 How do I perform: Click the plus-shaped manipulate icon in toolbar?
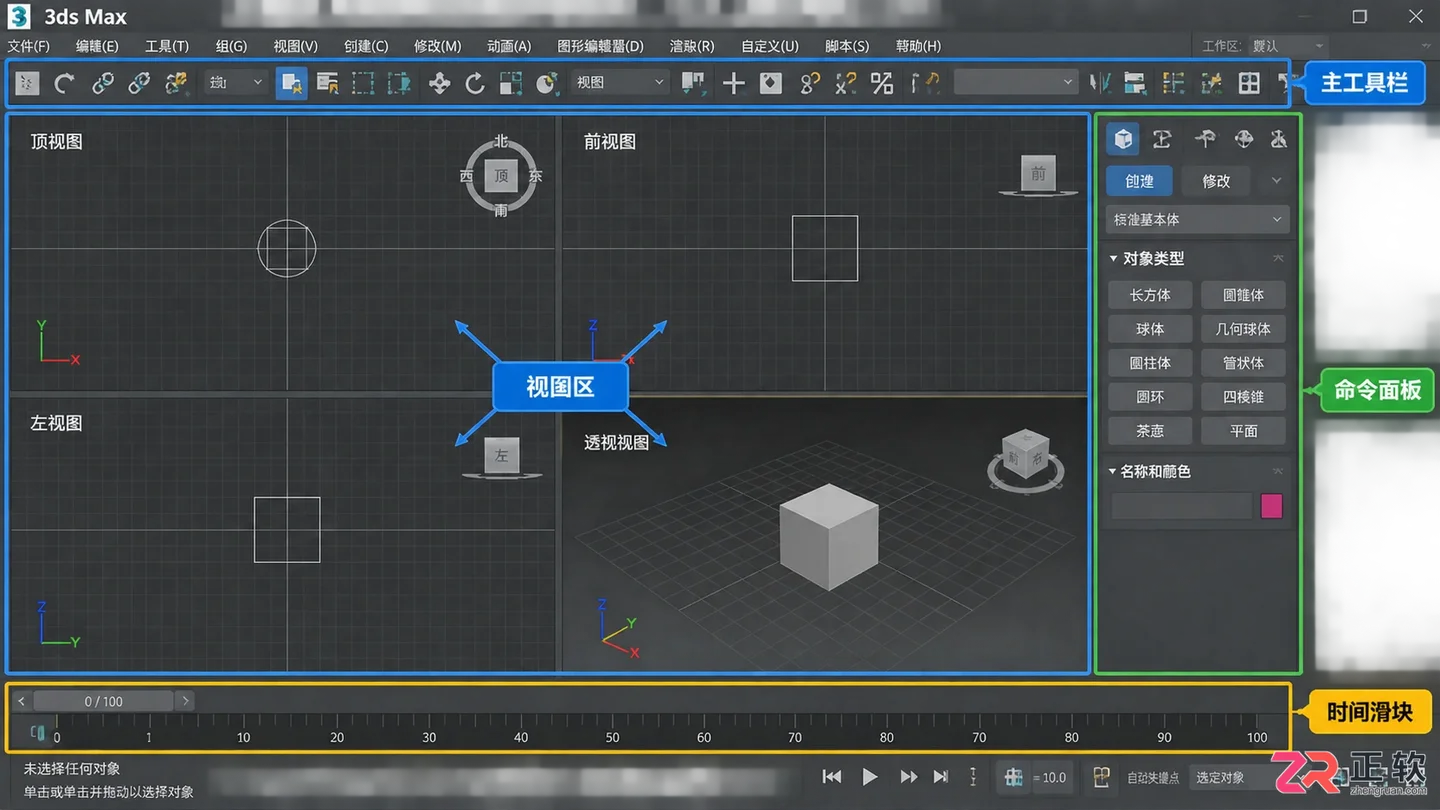pyautogui.click(x=733, y=83)
